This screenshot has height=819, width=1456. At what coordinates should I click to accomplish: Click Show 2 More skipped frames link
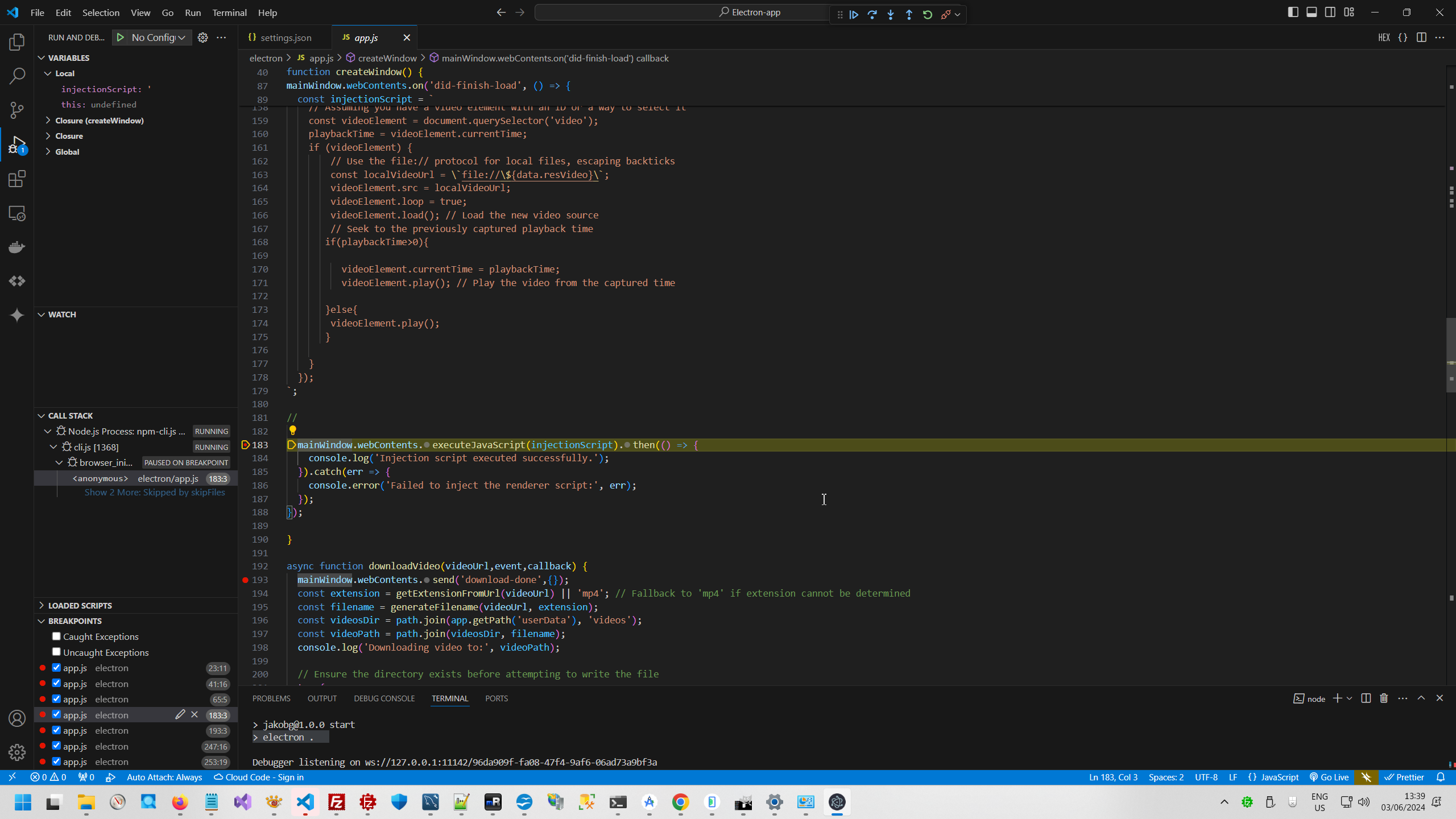154,493
